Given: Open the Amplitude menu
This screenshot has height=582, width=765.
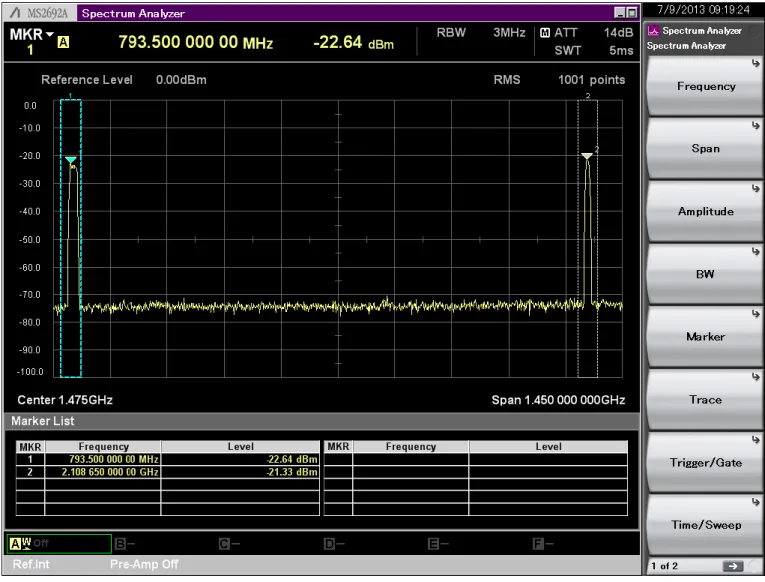Looking at the screenshot, I should click(705, 212).
